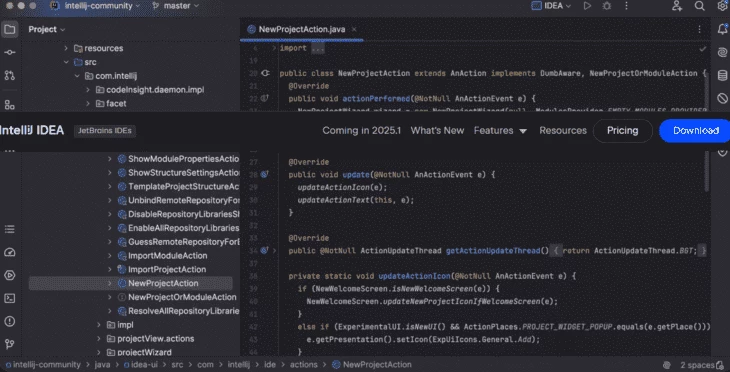Open the Profiler gauge icon in left sidebar
The width and height of the screenshot is (730, 372).
[x=10, y=252]
